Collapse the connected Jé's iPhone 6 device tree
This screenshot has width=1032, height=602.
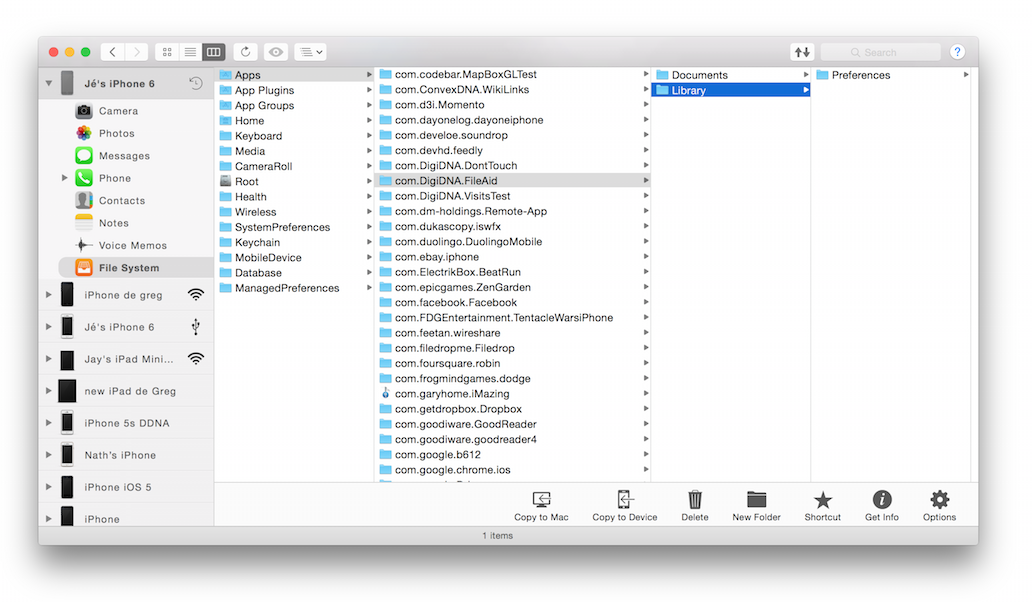[49, 84]
